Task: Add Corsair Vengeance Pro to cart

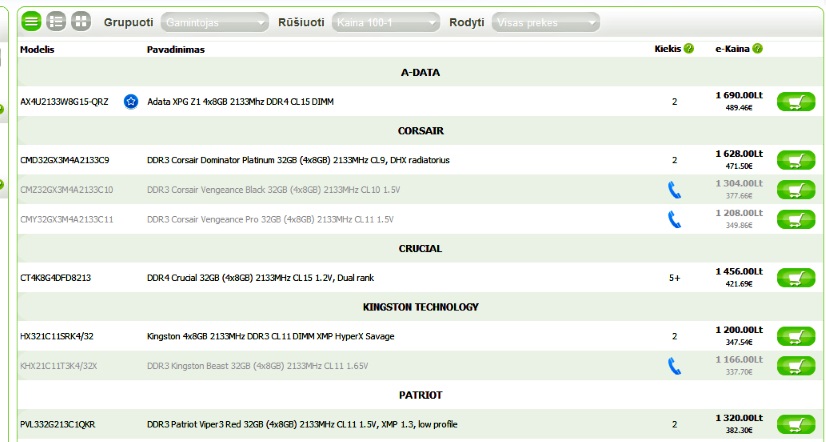Action: (795, 219)
